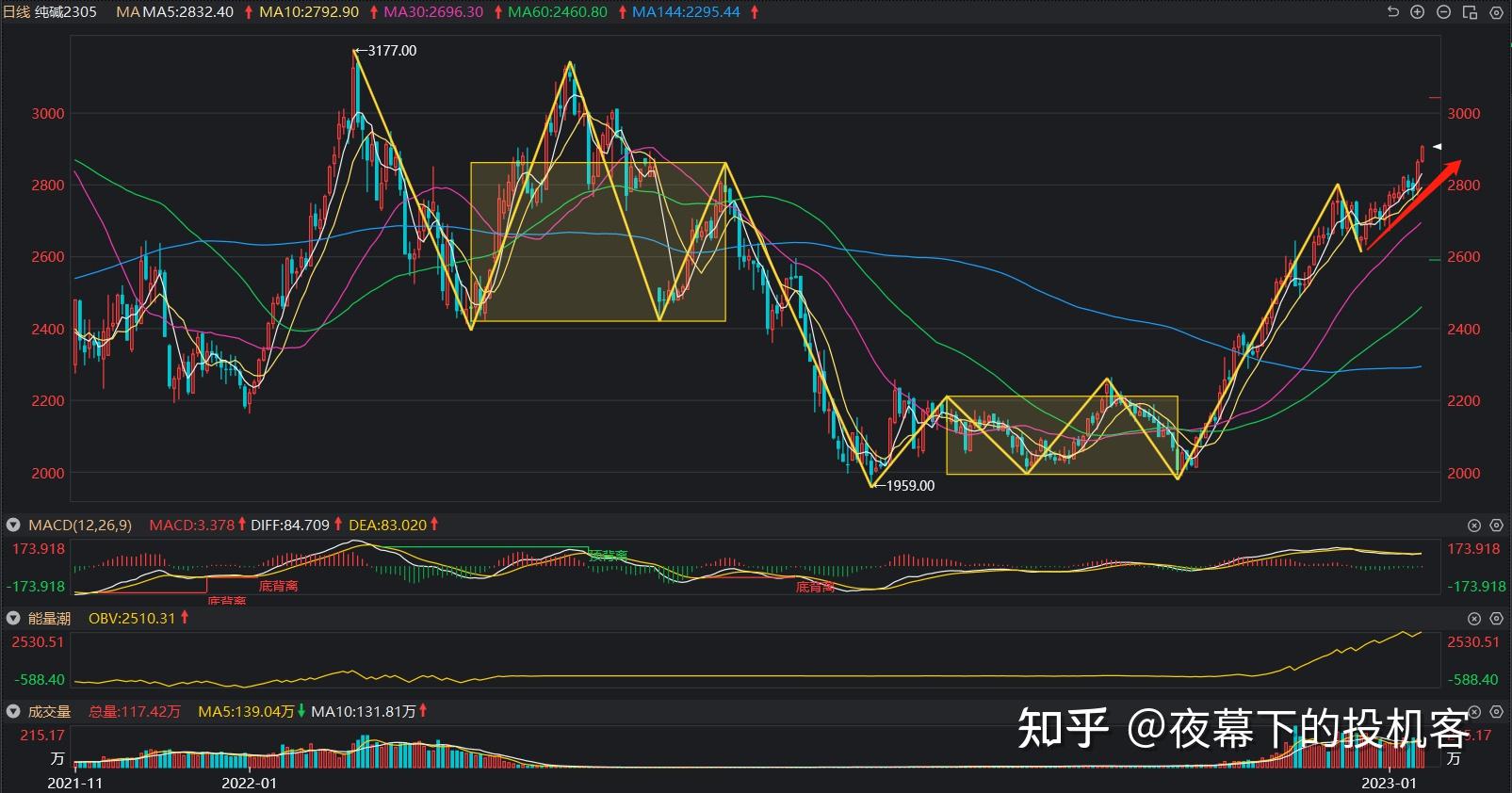Image resolution: width=1512 pixels, height=793 pixels.
Task: Click the 2022-01 date on the time axis
Action: pyautogui.click(x=249, y=784)
